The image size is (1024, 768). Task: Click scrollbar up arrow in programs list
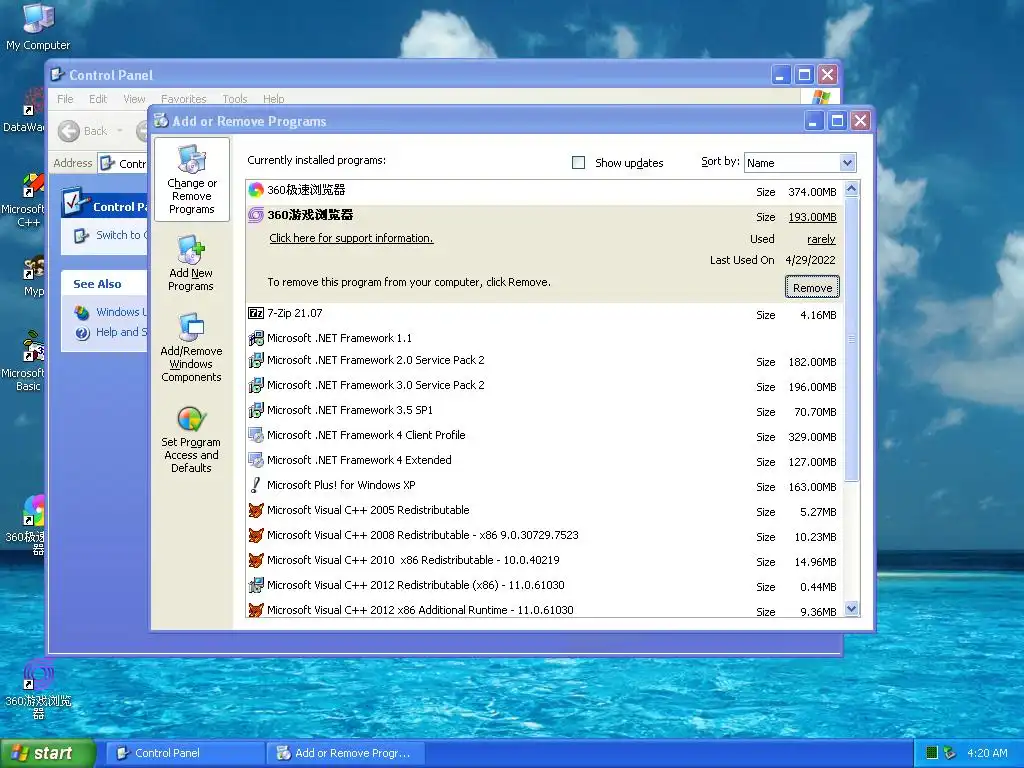[x=851, y=189]
